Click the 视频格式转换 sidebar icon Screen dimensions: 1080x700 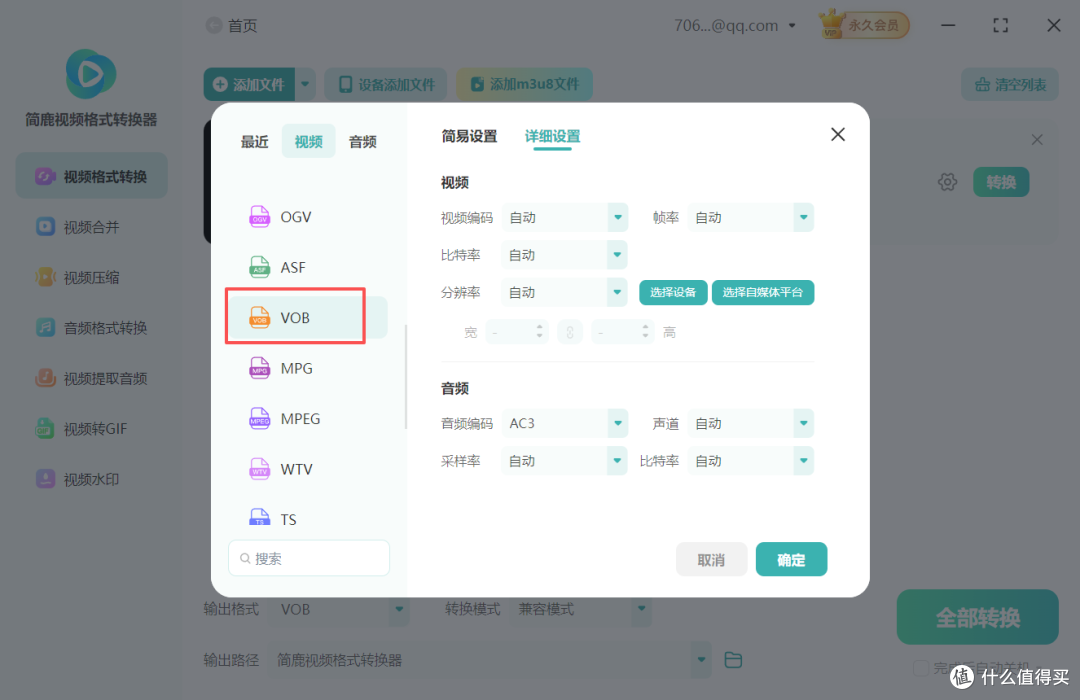click(45, 176)
